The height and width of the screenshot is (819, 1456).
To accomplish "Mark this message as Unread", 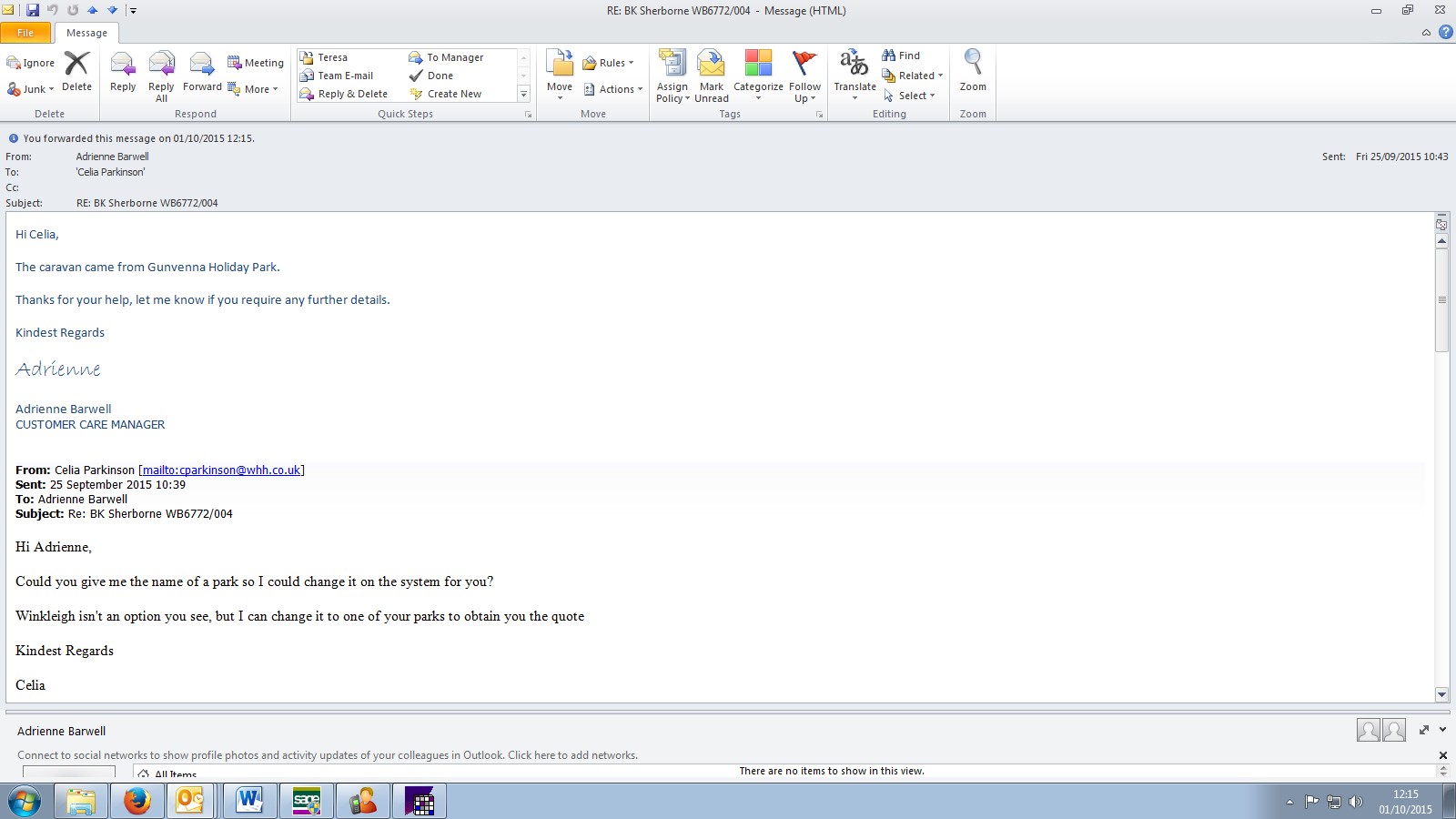I will (712, 76).
